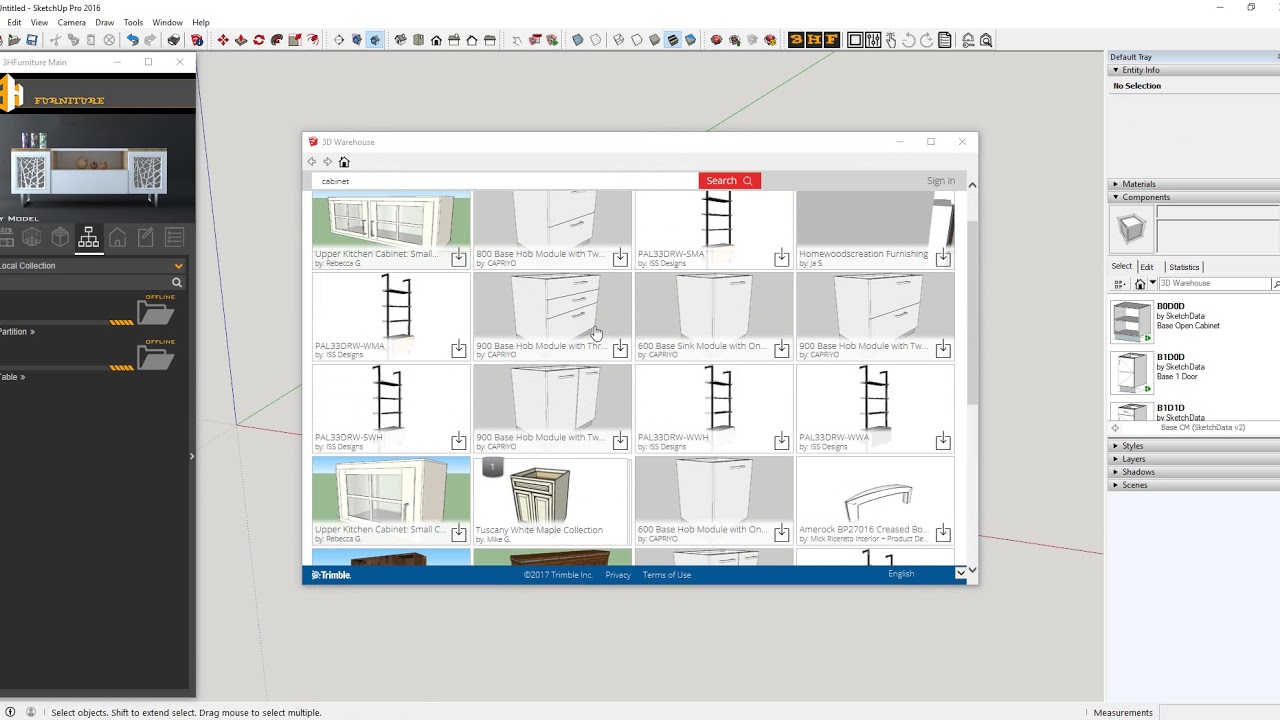Screen dimensions: 1280x720
Task: Switch to Iso camera view icon
Action: point(400,40)
